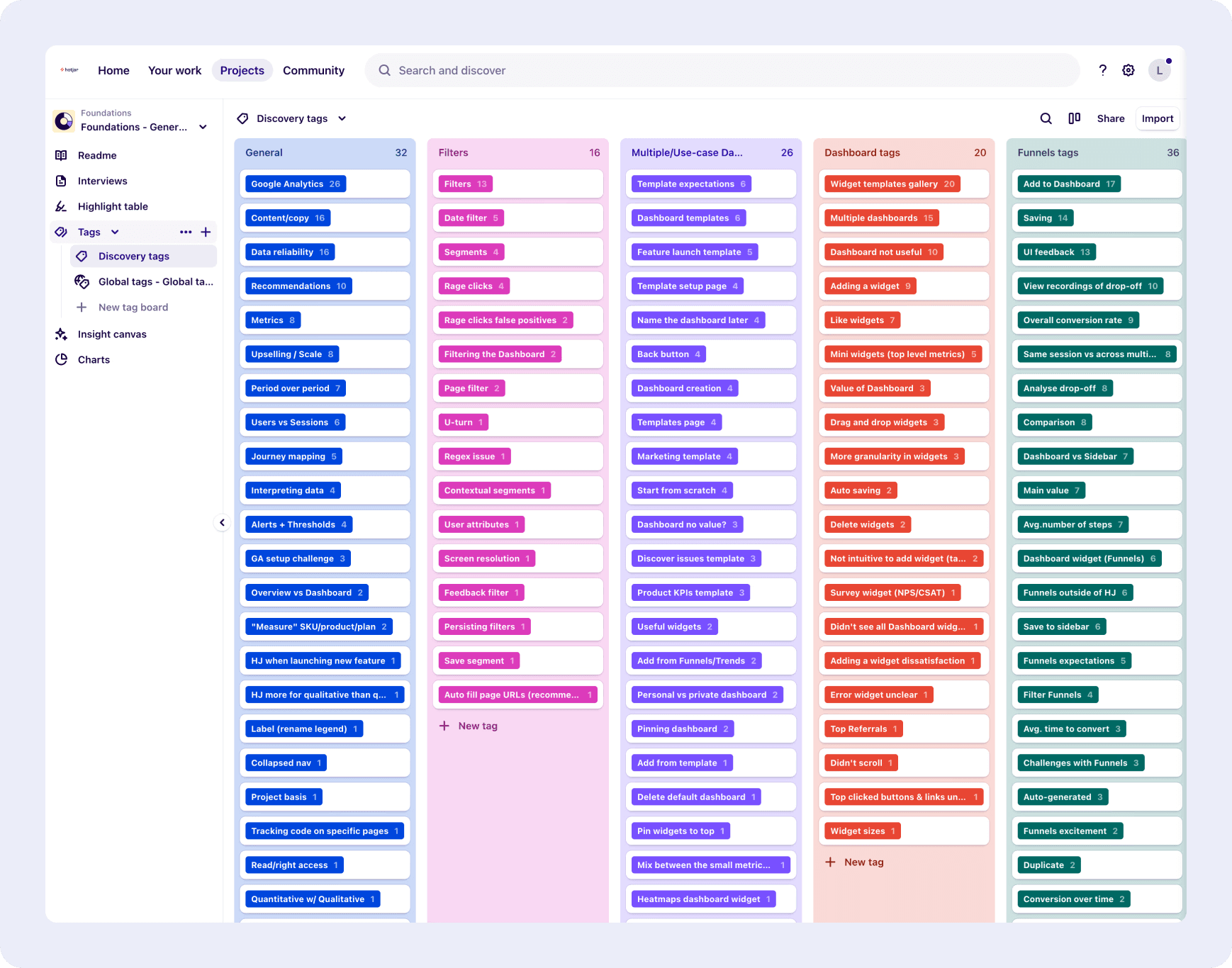Open Product KPIs template tag

(690, 592)
